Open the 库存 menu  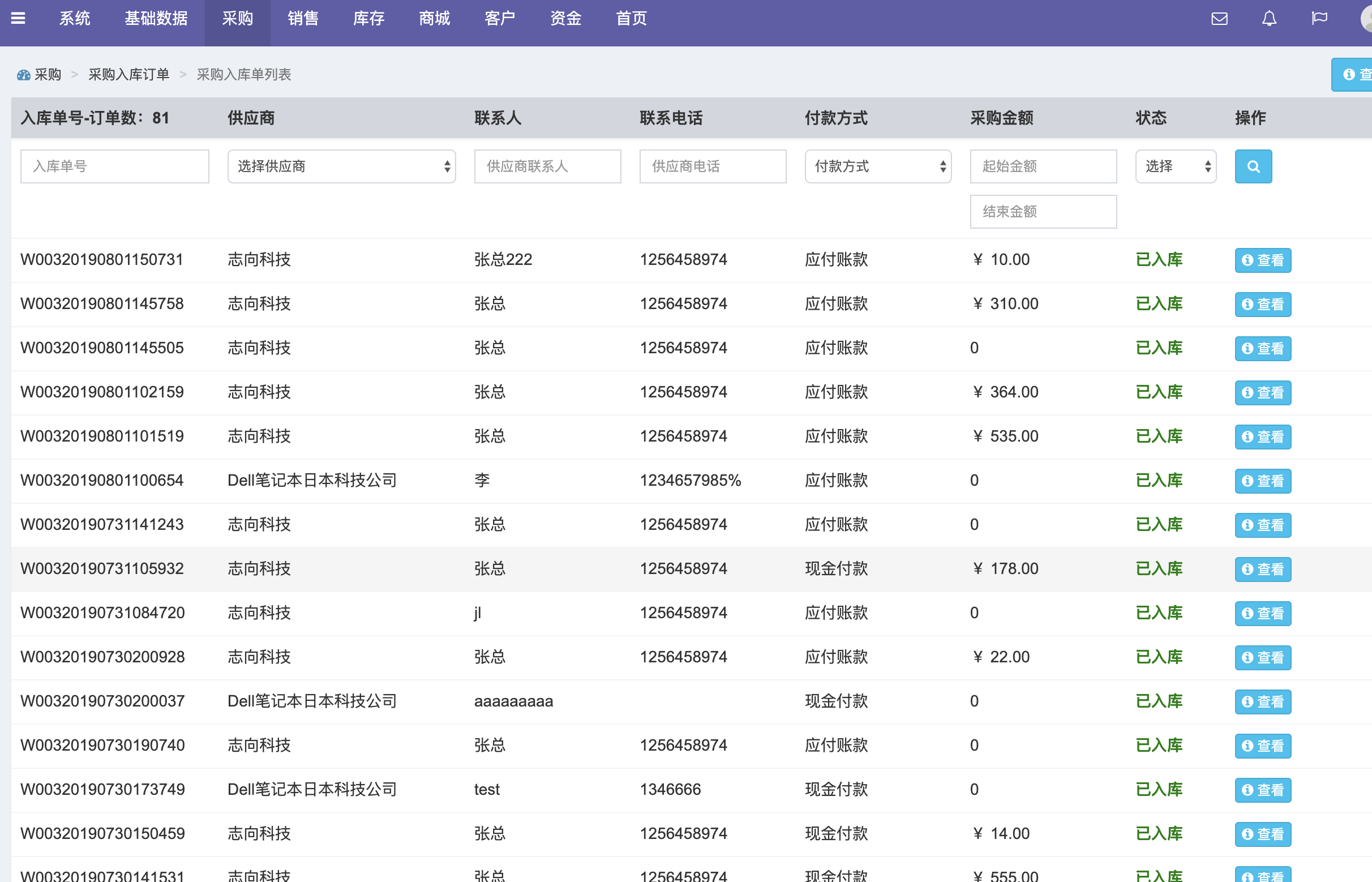(369, 18)
